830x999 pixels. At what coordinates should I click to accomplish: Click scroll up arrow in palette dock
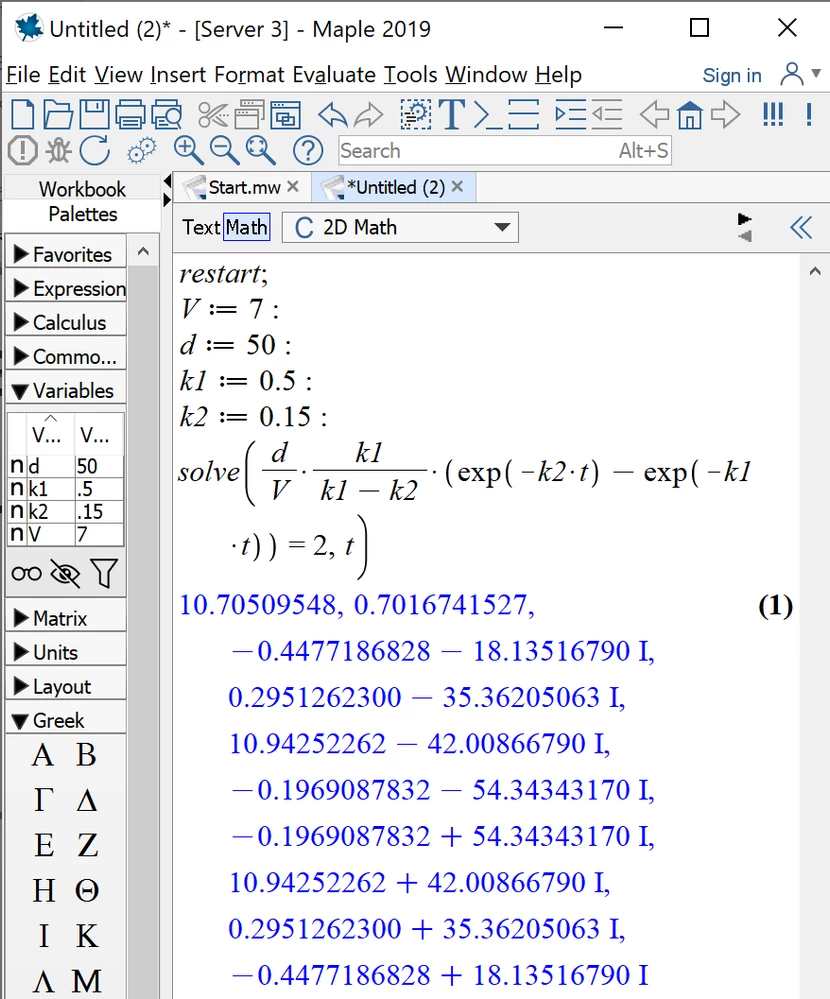143,252
